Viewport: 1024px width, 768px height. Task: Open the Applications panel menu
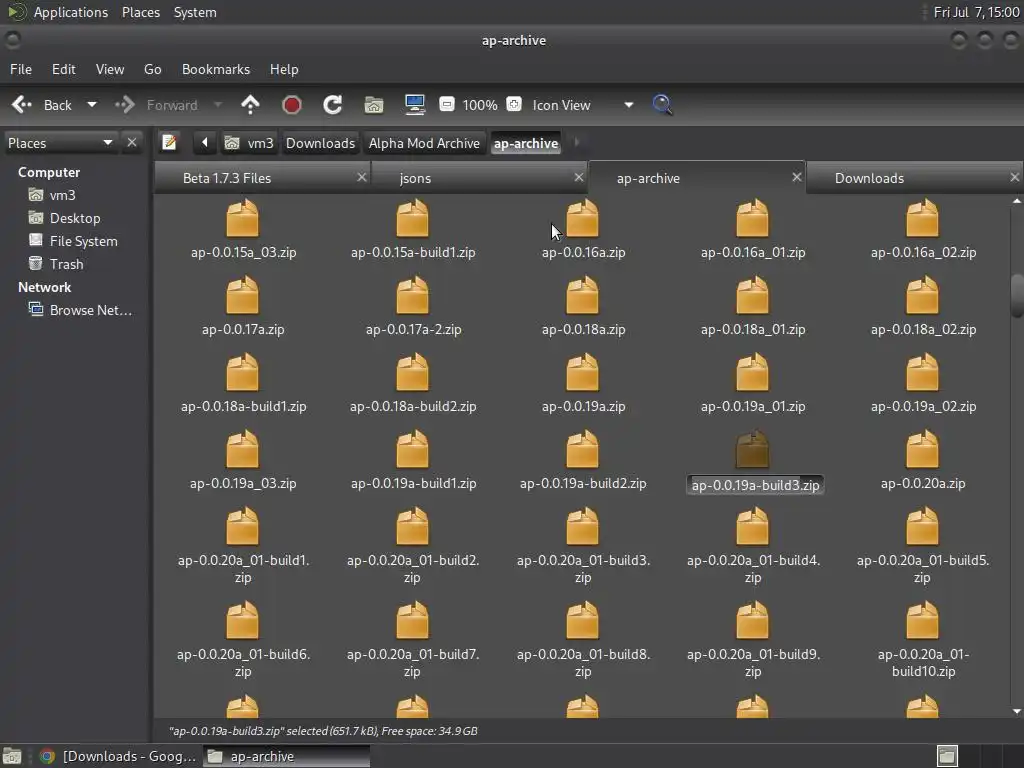(x=71, y=12)
